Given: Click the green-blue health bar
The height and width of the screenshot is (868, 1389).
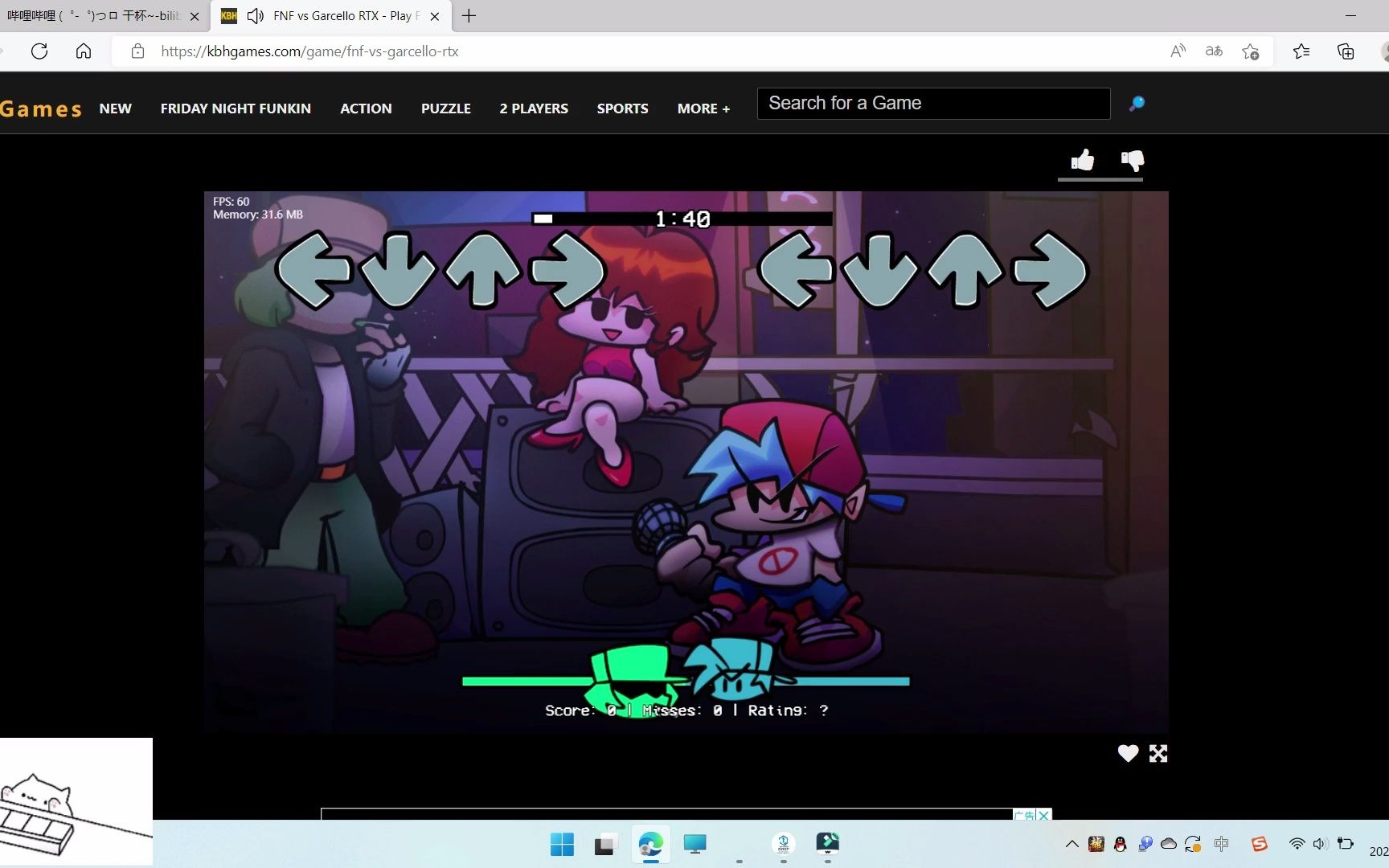Looking at the screenshot, I should [x=686, y=681].
